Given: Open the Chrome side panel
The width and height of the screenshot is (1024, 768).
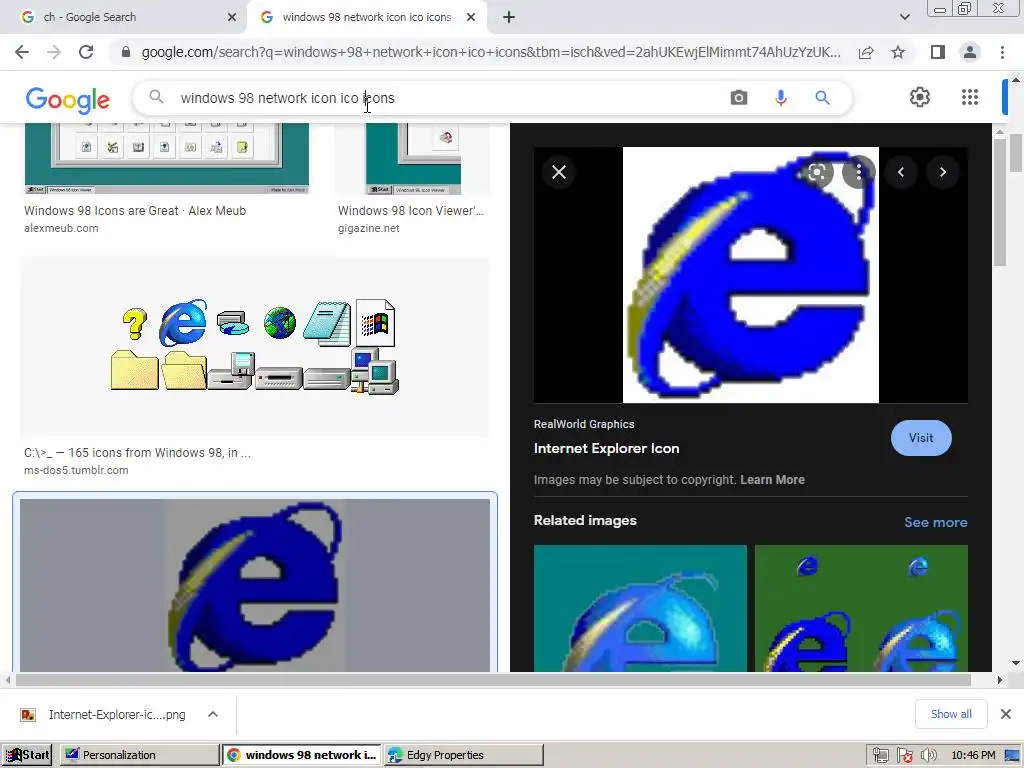Looking at the screenshot, I should click(x=938, y=52).
